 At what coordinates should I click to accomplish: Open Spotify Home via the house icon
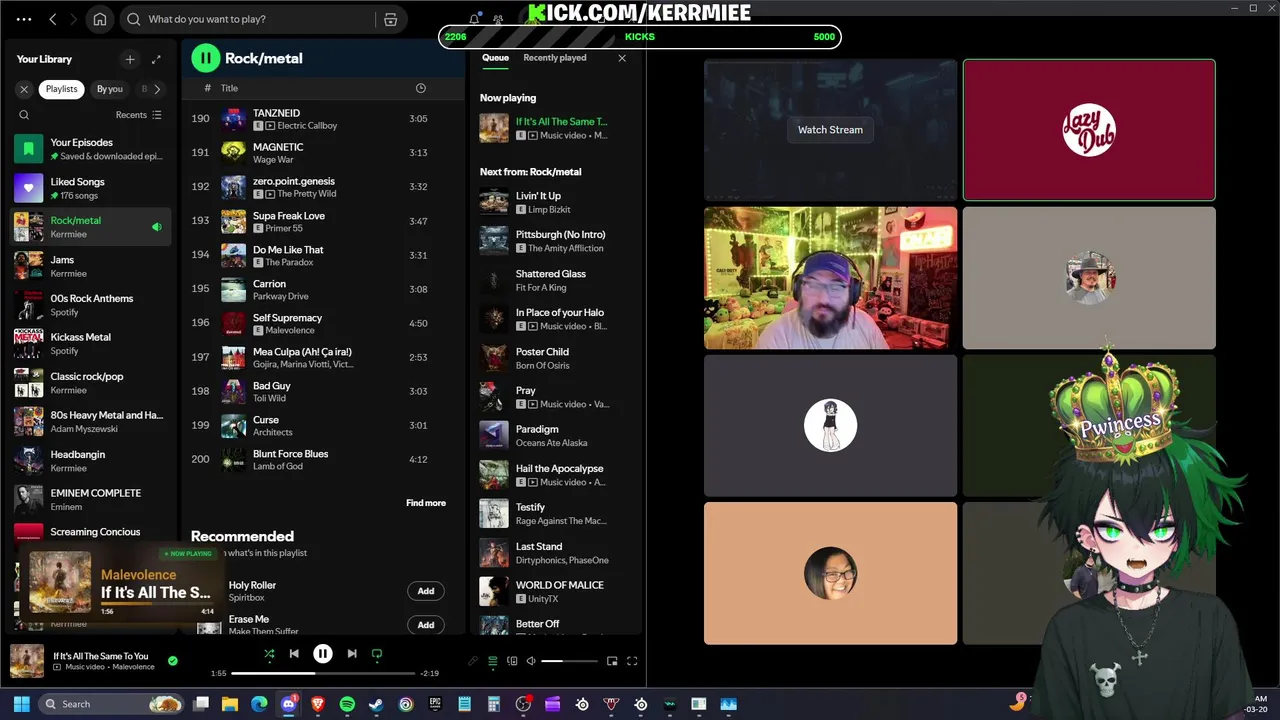[x=100, y=19]
